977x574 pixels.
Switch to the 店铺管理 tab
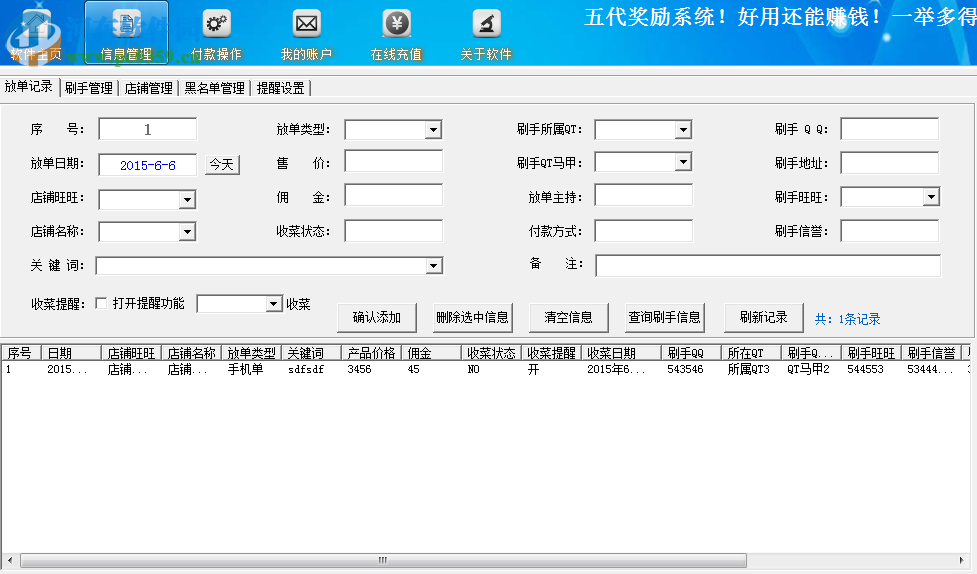[x=148, y=88]
